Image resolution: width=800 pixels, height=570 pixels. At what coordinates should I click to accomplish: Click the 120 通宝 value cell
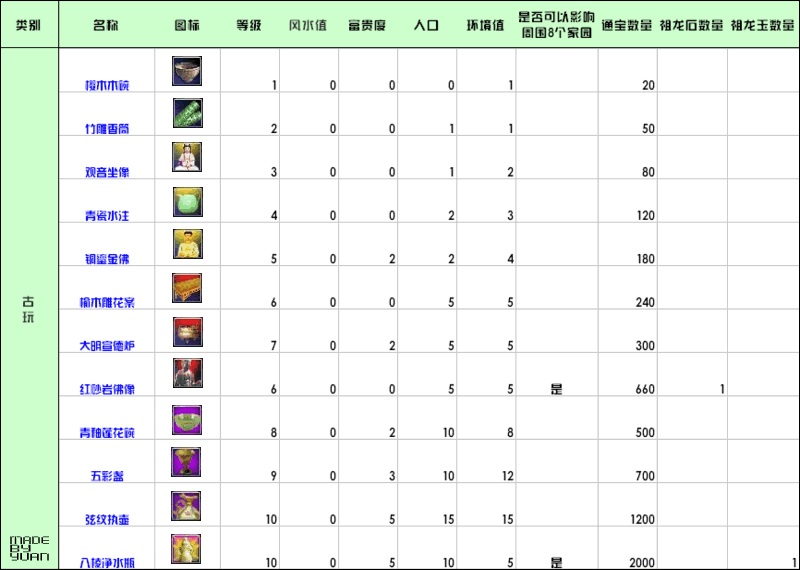click(645, 215)
